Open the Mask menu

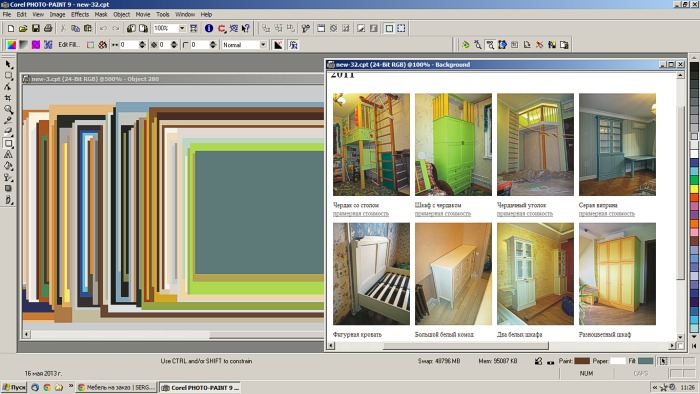click(100, 14)
